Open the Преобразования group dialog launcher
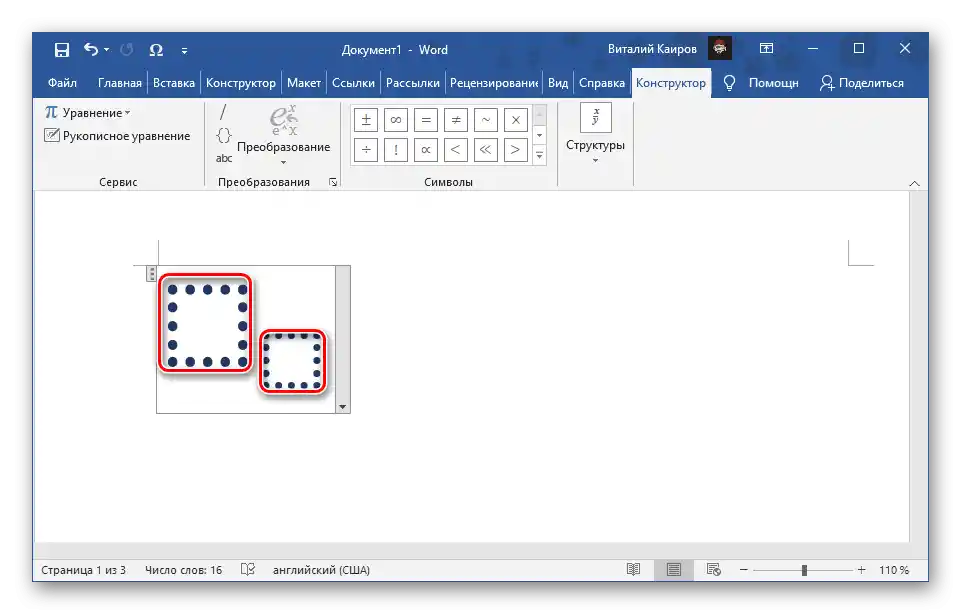Image resolution: width=961 pixels, height=614 pixels. click(333, 182)
